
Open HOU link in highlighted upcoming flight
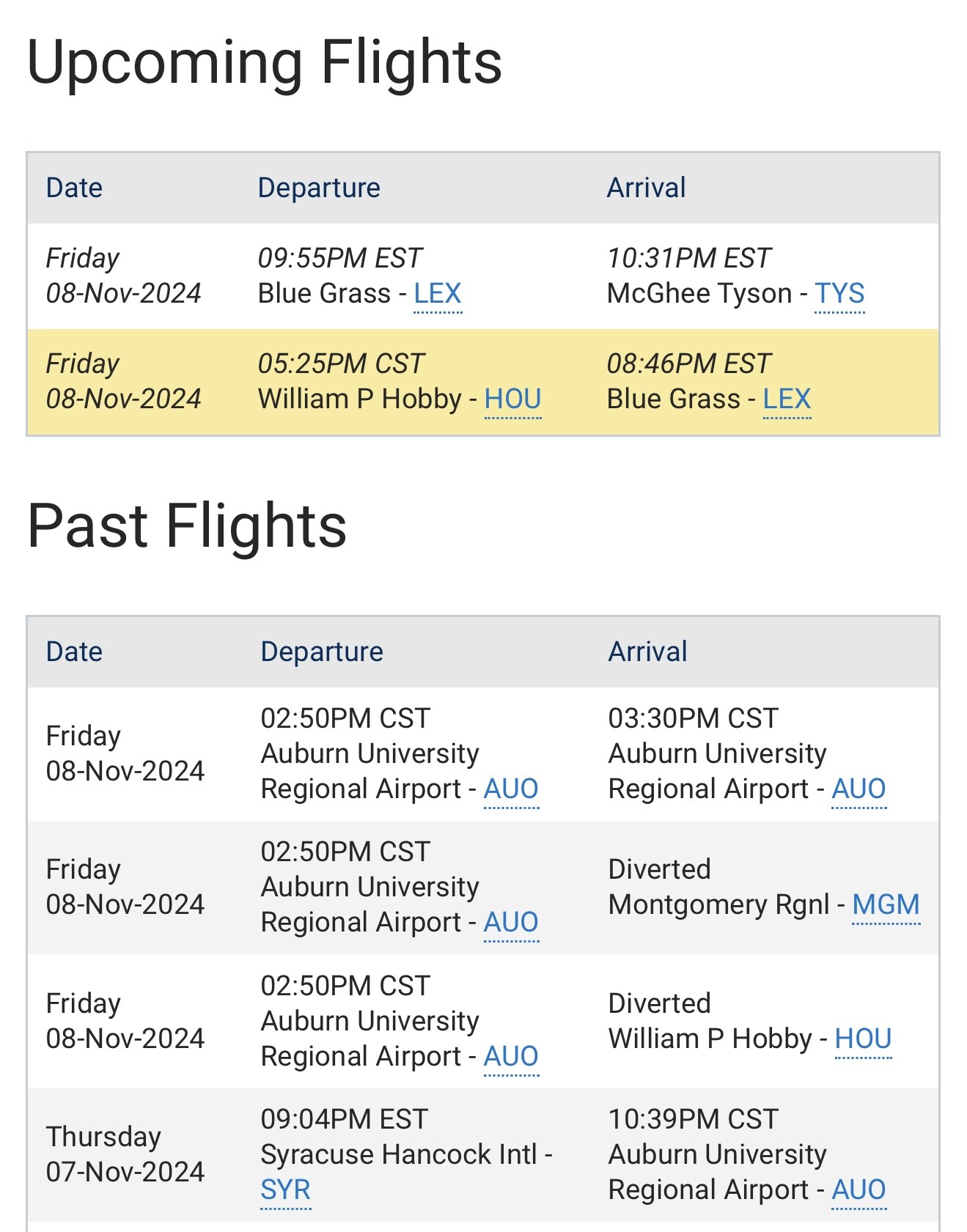click(x=513, y=399)
